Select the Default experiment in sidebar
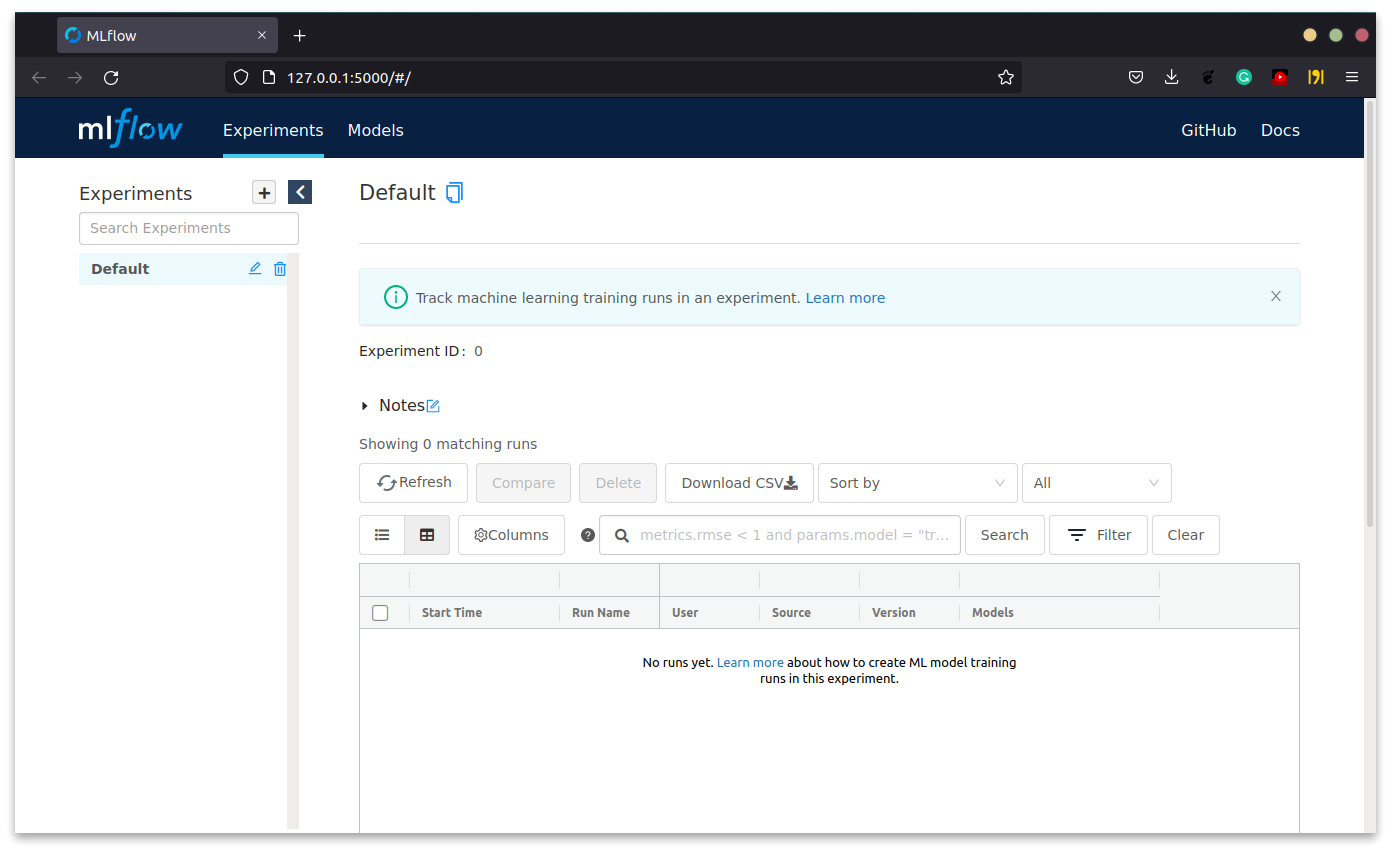Screen dimensions: 1398x864 tap(183, 269)
